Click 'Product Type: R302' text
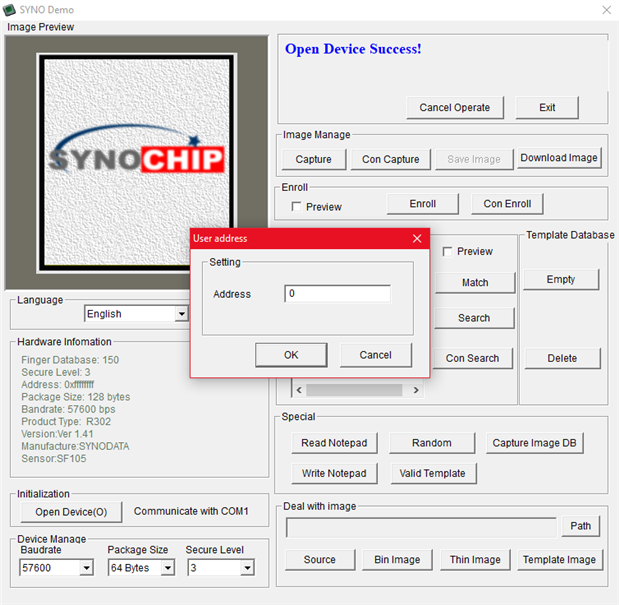The height and width of the screenshot is (605, 619). (x=66, y=421)
